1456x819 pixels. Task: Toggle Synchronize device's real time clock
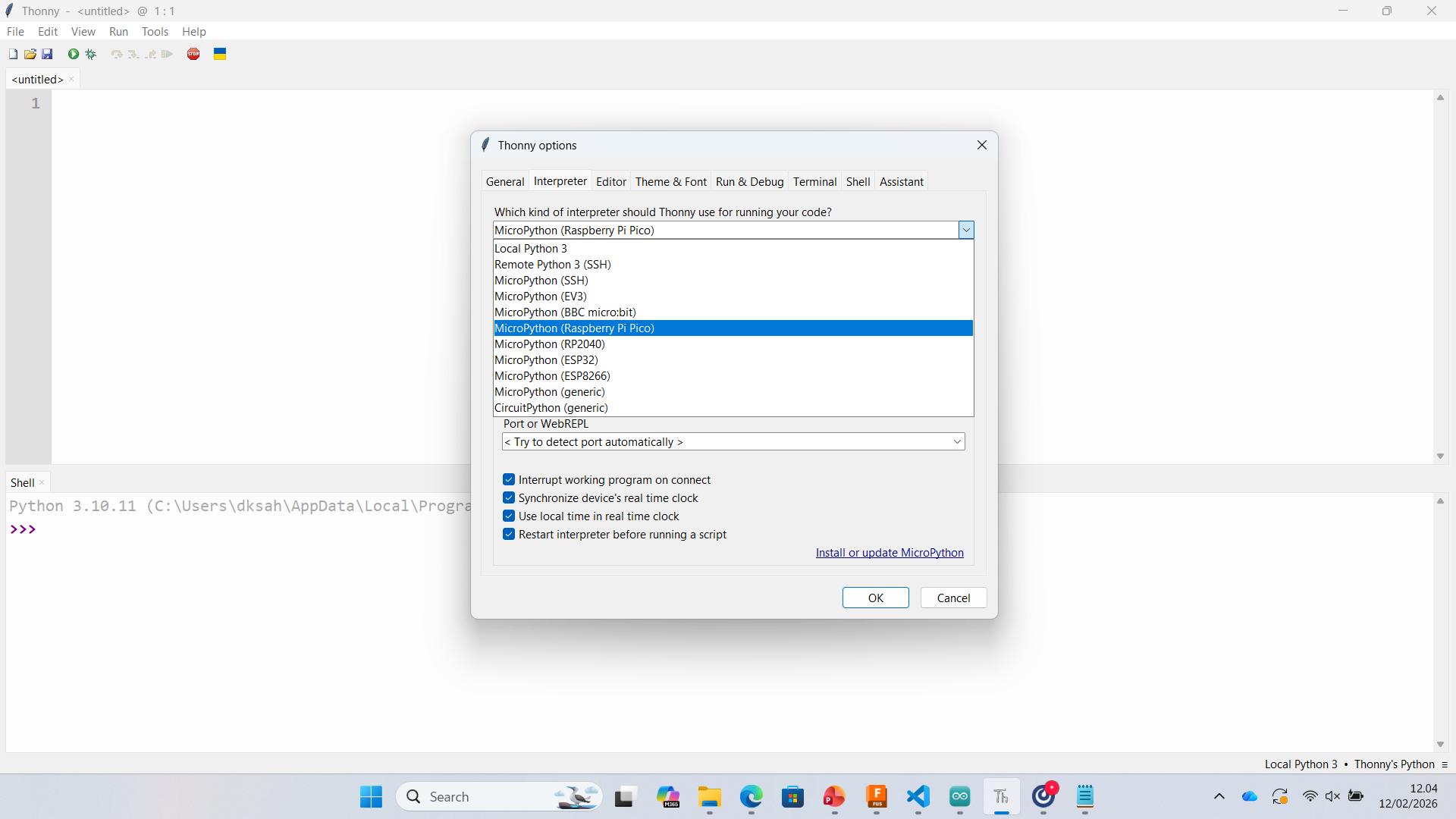[509, 497]
